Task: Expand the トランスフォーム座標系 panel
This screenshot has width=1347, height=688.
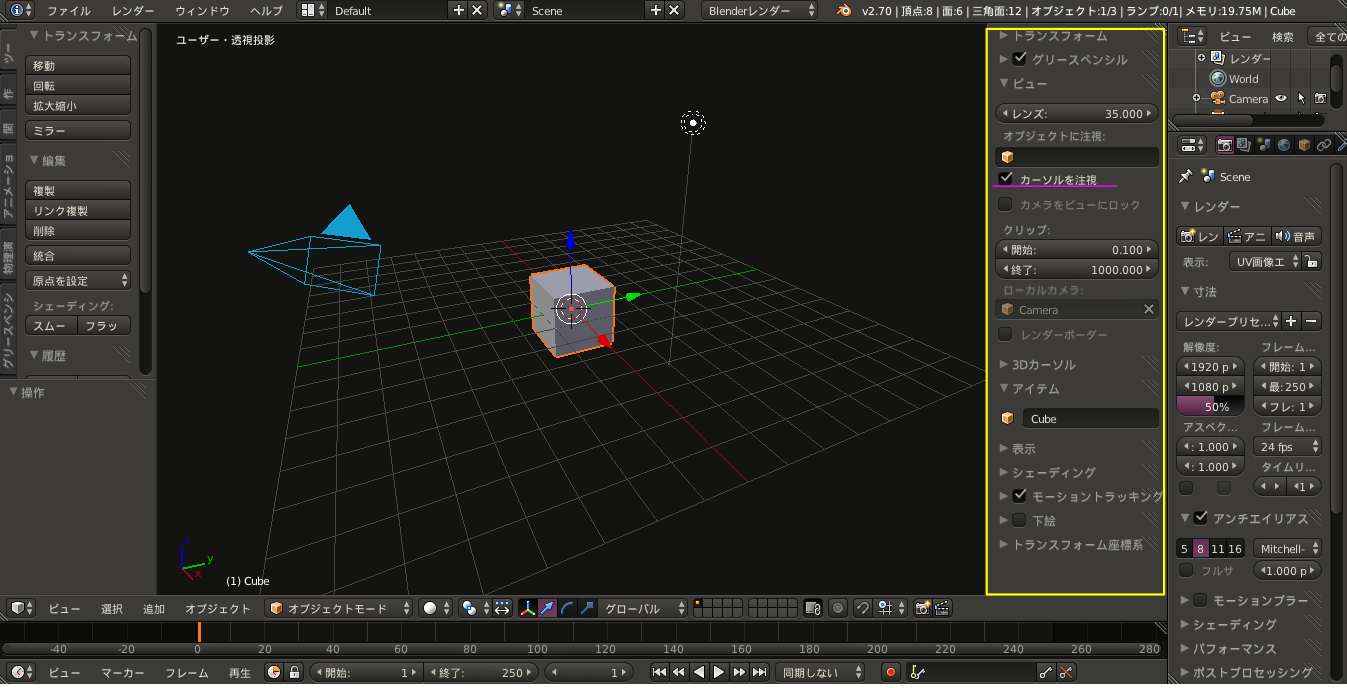Action: pyautogui.click(x=1071, y=545)
